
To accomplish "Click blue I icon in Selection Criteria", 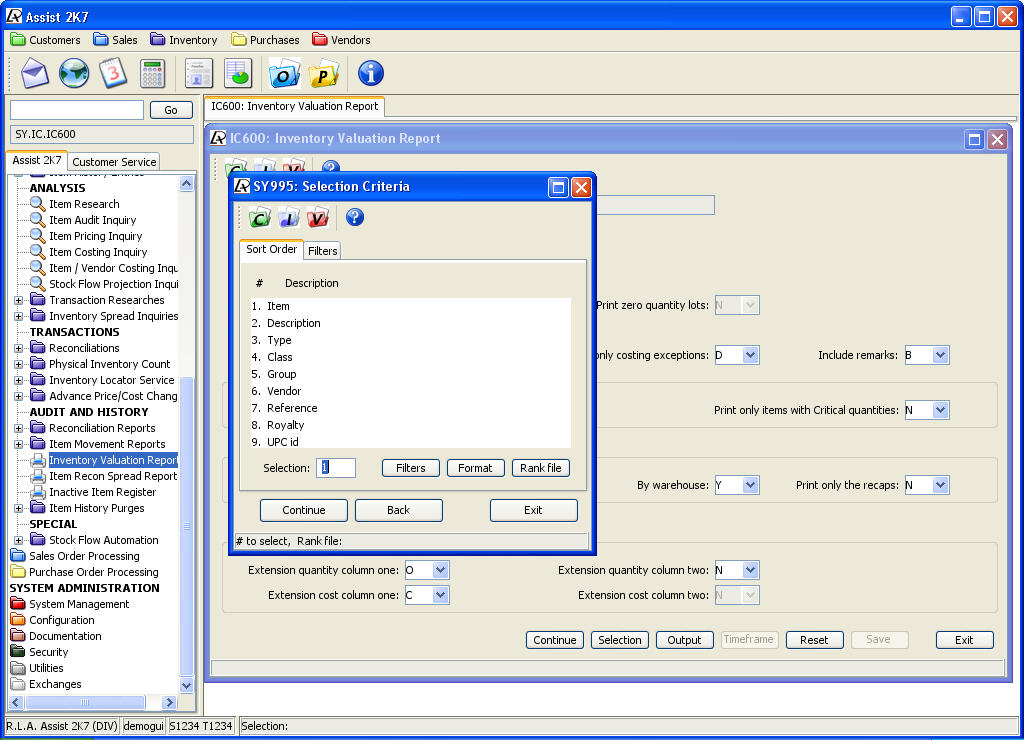I will pos(289,217).
